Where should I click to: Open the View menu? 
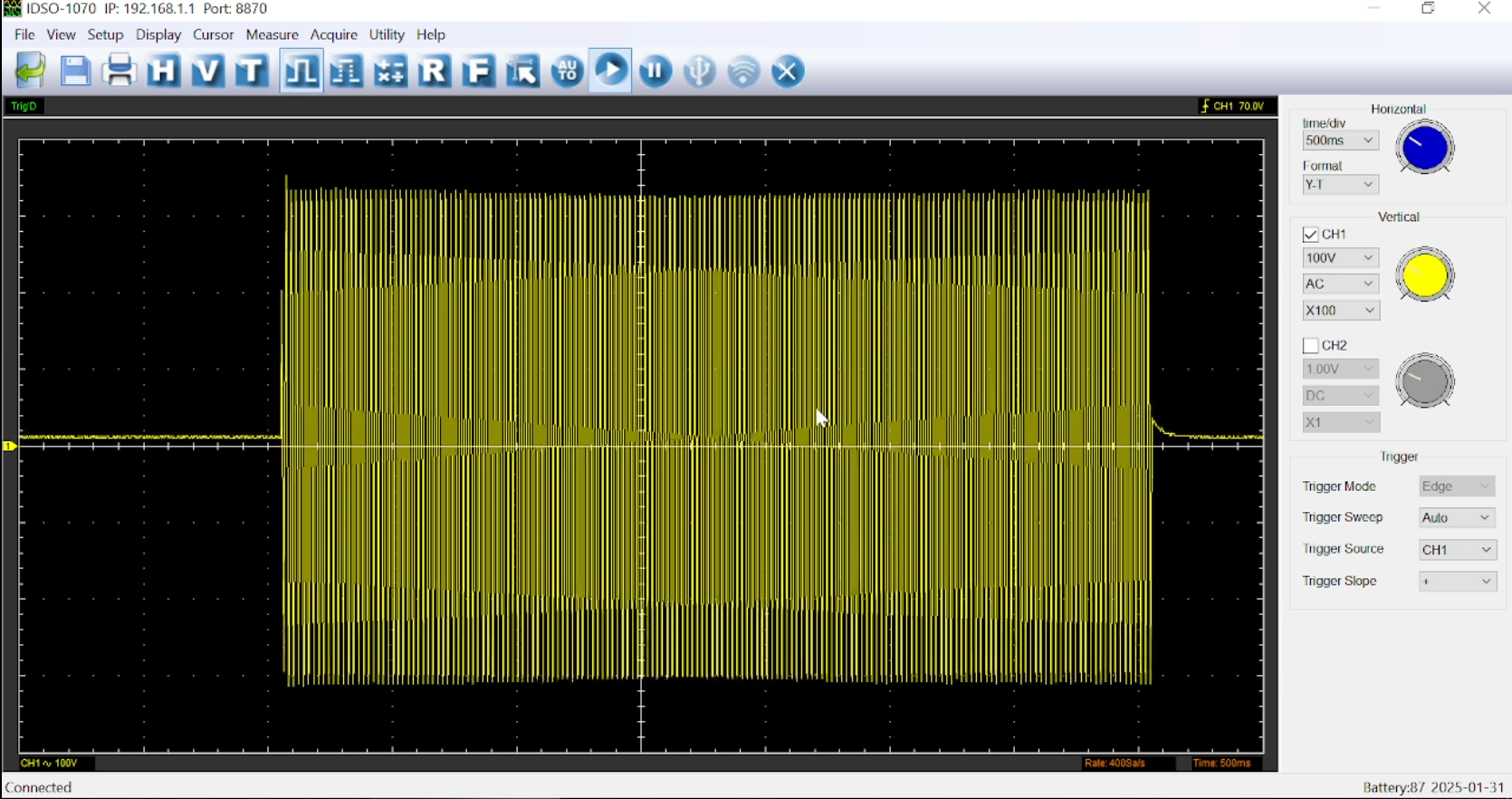(x=62, y=34)
